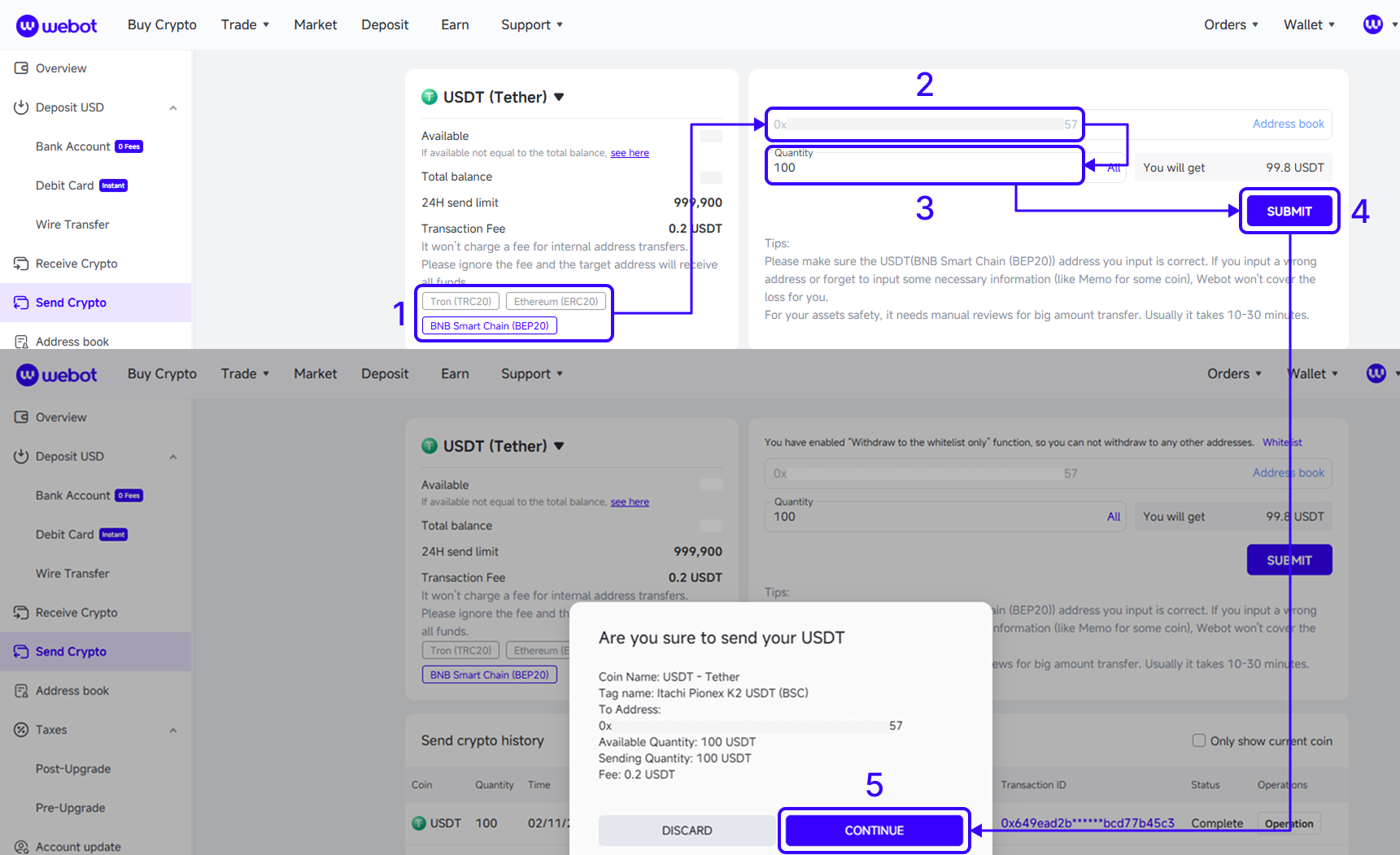The height and width of the screenshot is (855, 1400).
Task: Click the Overview wallet icon in the upper sidebar
Action: [22, 68]
